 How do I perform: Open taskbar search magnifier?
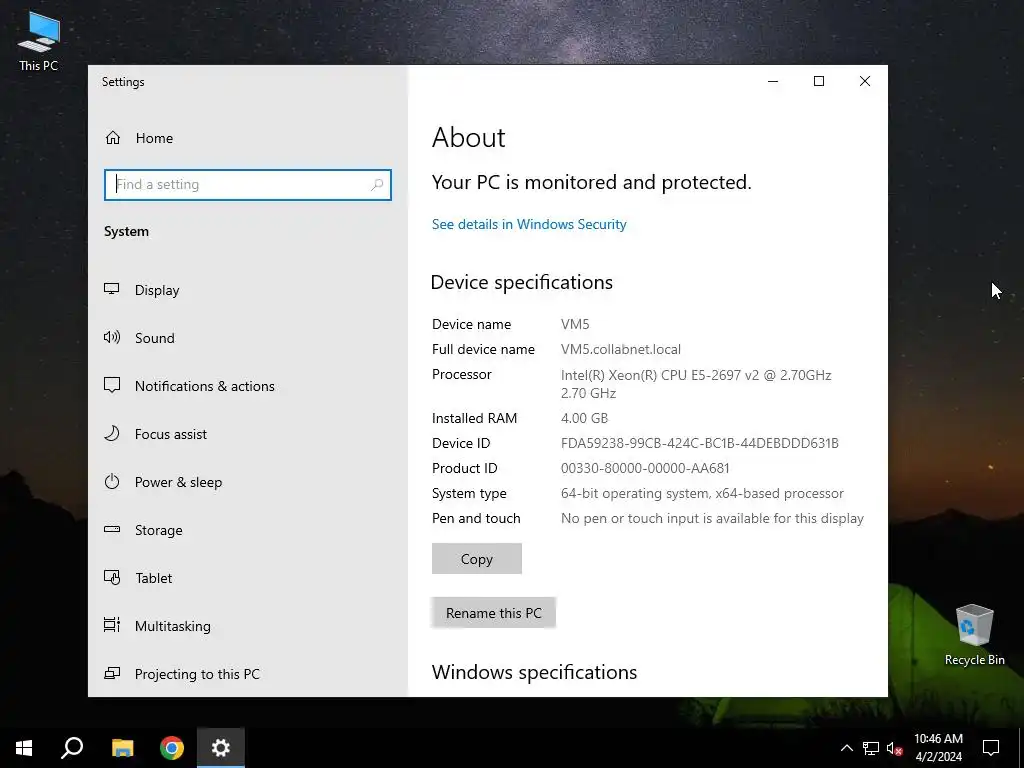pyautogui.click(x=72, y=748)
